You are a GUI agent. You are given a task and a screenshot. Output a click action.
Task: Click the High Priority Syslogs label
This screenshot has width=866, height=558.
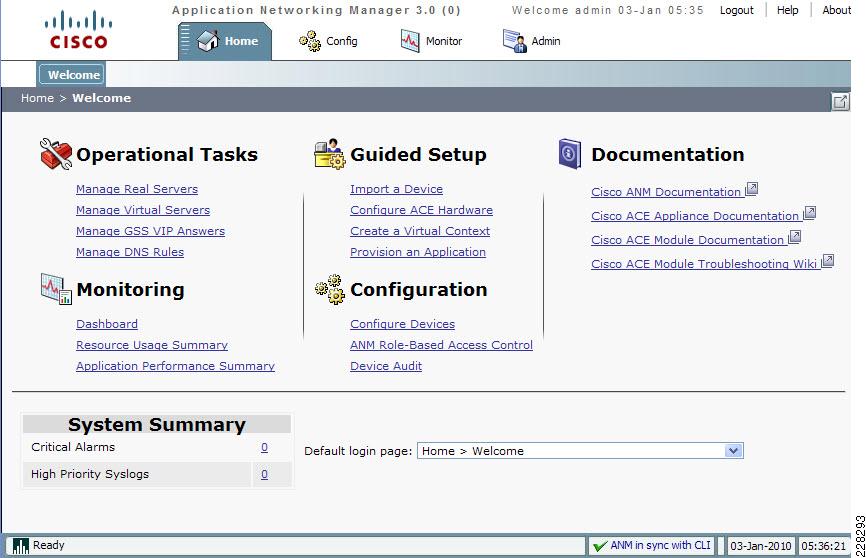[x=90, y=474]
